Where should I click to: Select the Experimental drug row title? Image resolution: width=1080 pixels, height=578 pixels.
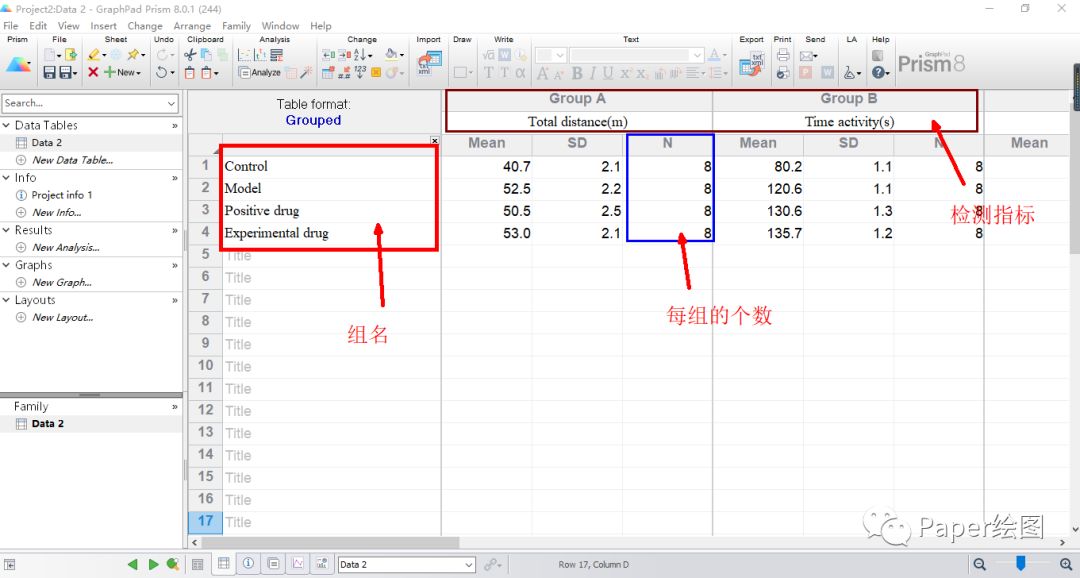click(x=331, y=233)
